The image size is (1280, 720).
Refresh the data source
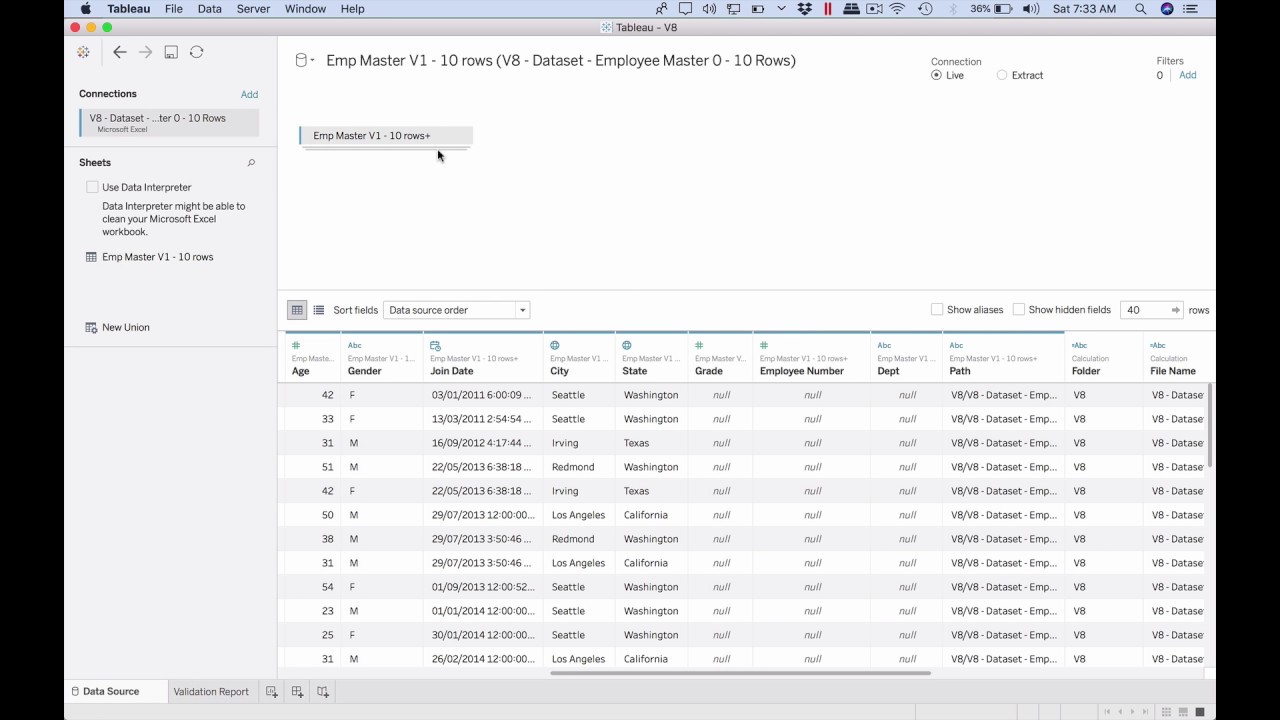197,52
